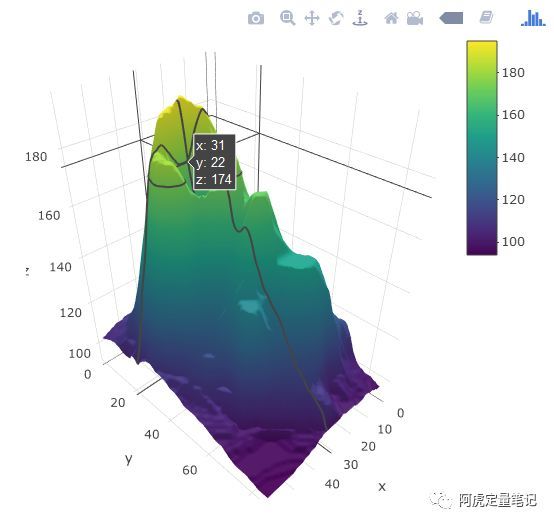
Task: Click the viridis colorbar gradient
Action: click(x=482, y=148)
